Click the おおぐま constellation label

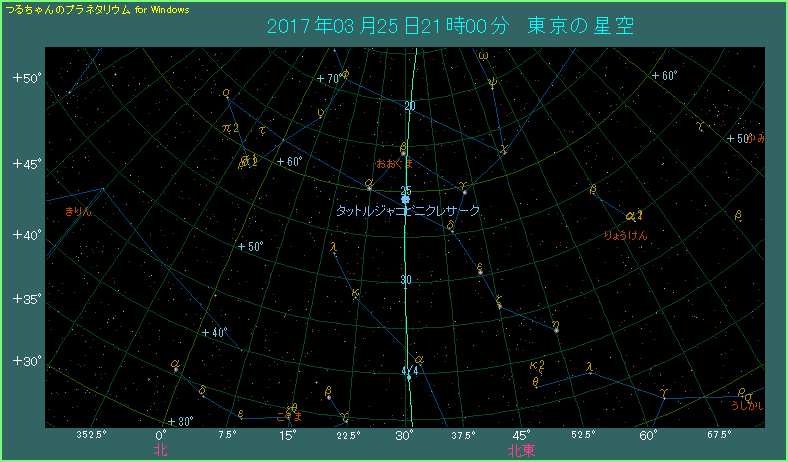click(394, 162)
